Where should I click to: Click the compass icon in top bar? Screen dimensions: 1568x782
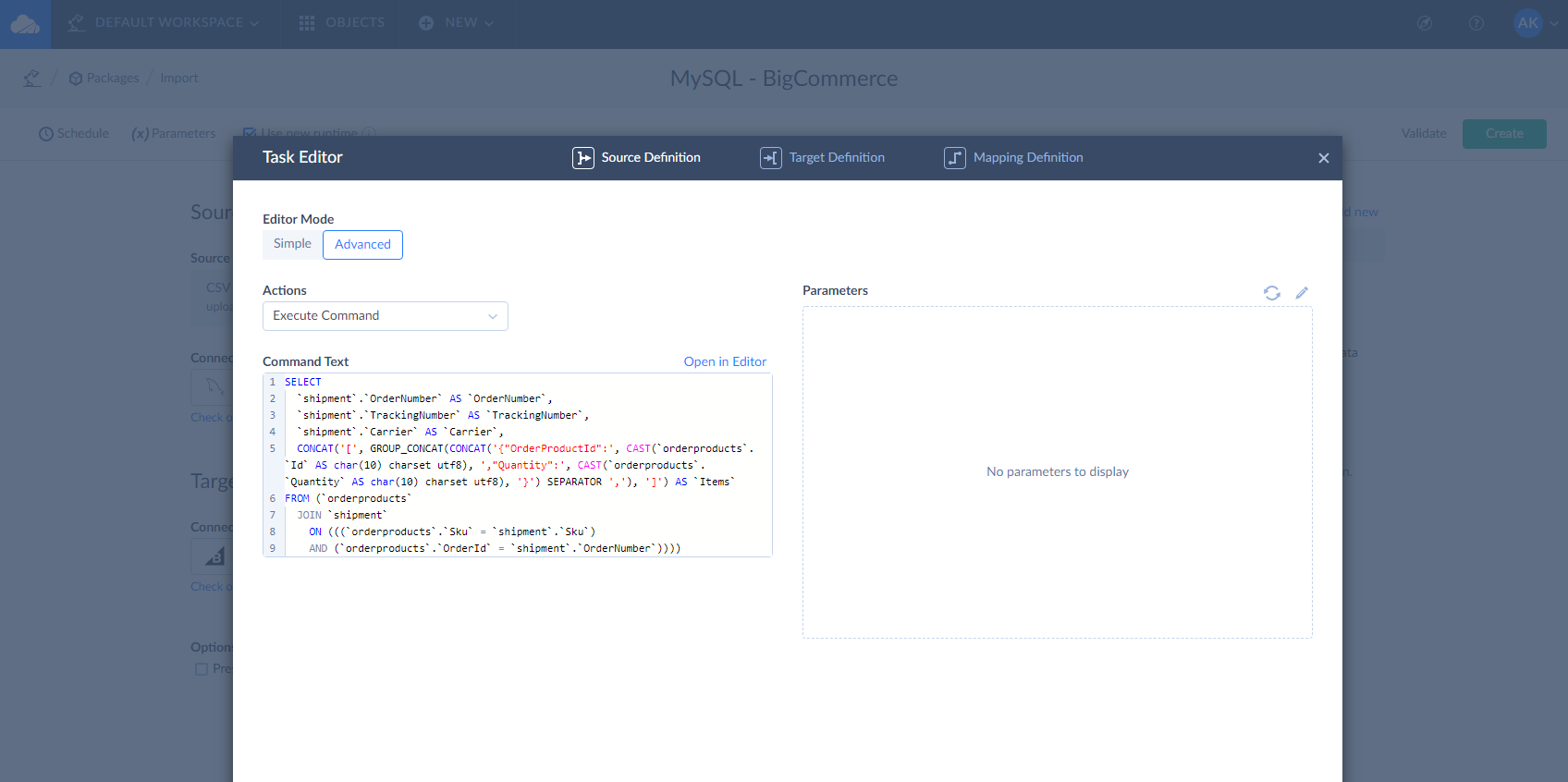coord(1425,23)
